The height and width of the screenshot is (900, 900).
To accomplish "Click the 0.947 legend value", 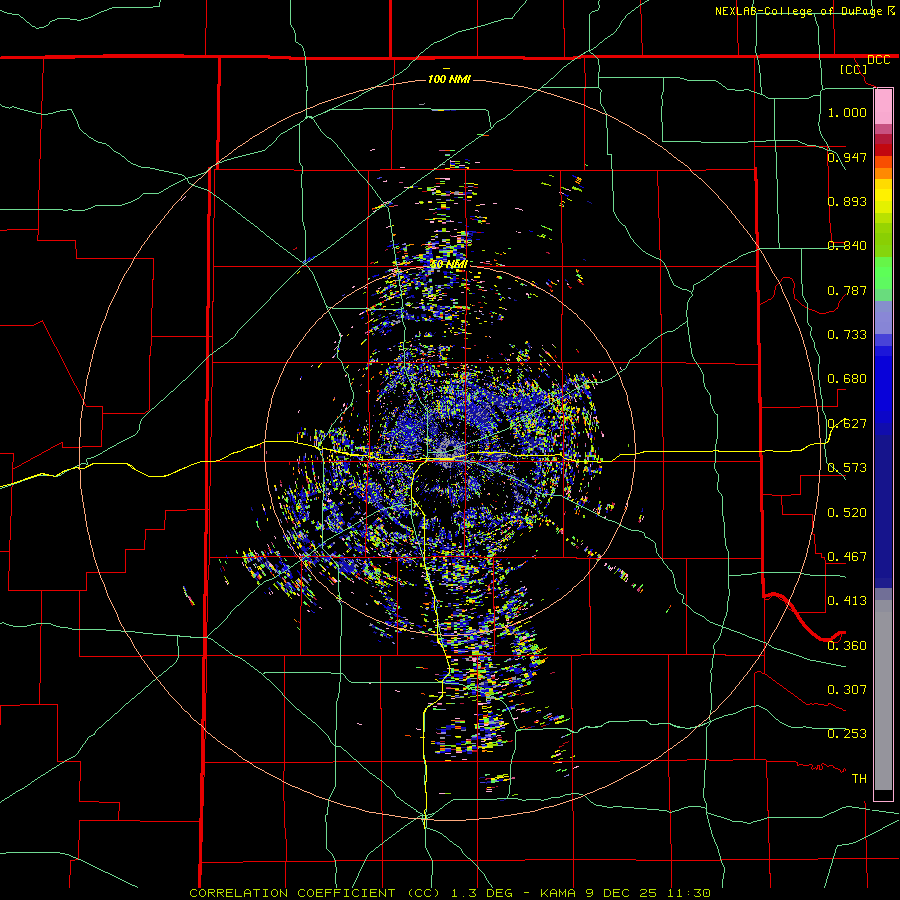I will 847,157.
